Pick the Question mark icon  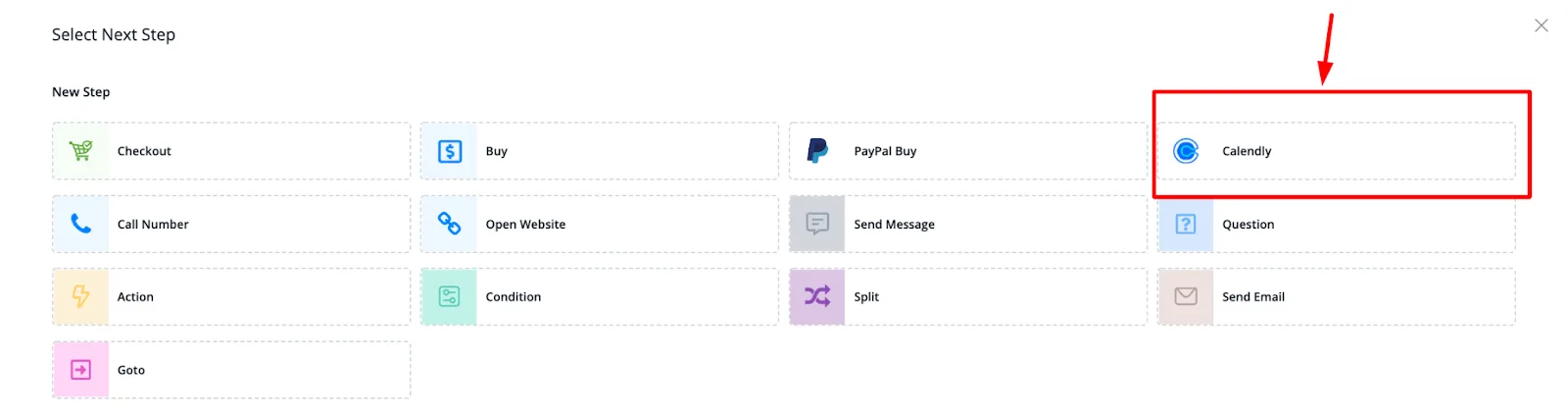point(1186,224)
